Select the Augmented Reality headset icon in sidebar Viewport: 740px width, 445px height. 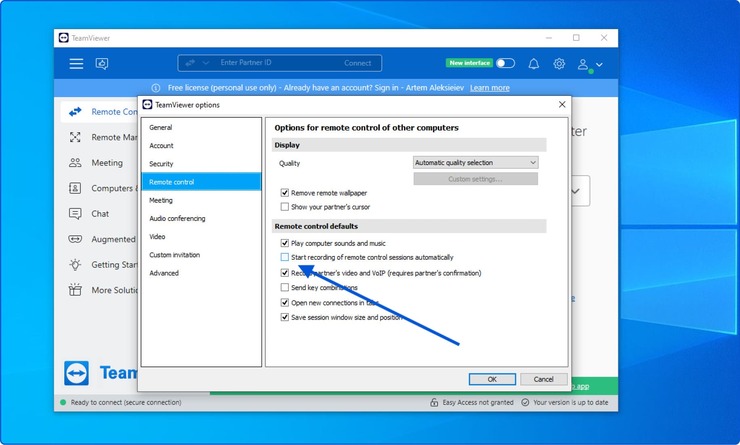(x=75, y=239)
